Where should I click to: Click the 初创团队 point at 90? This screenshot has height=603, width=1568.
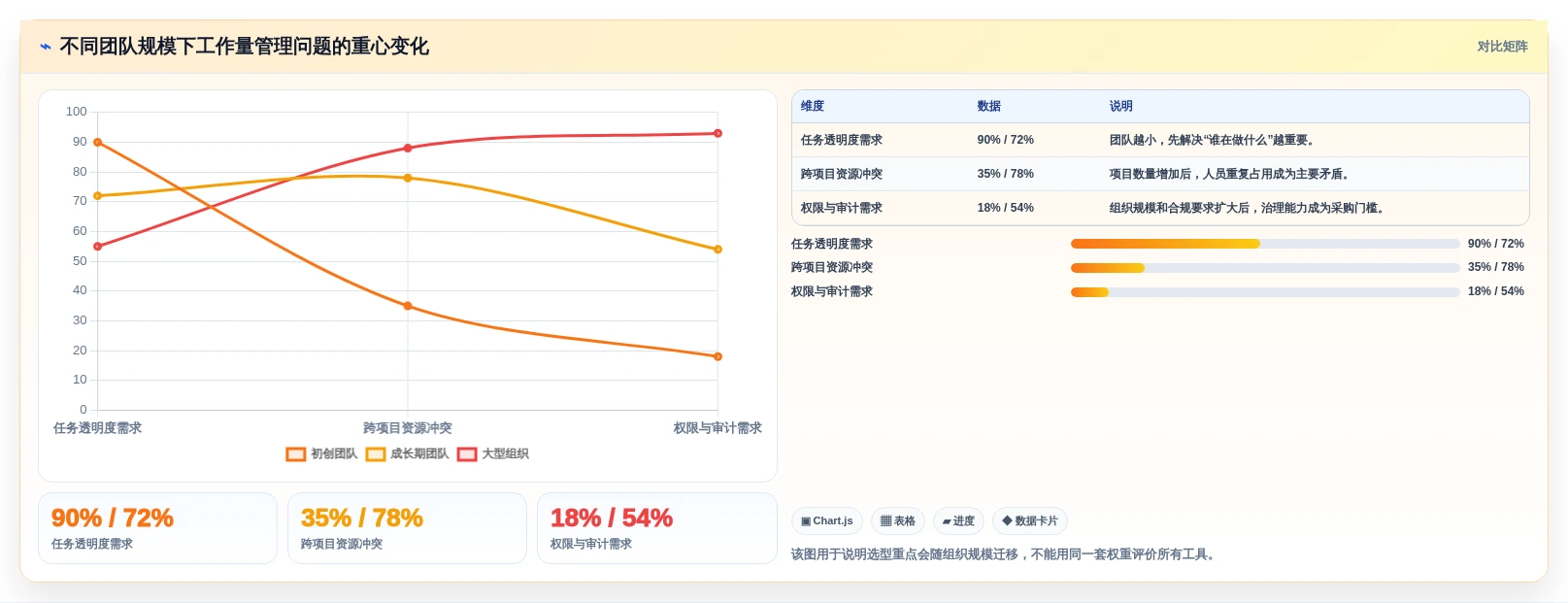pos(97,143)
